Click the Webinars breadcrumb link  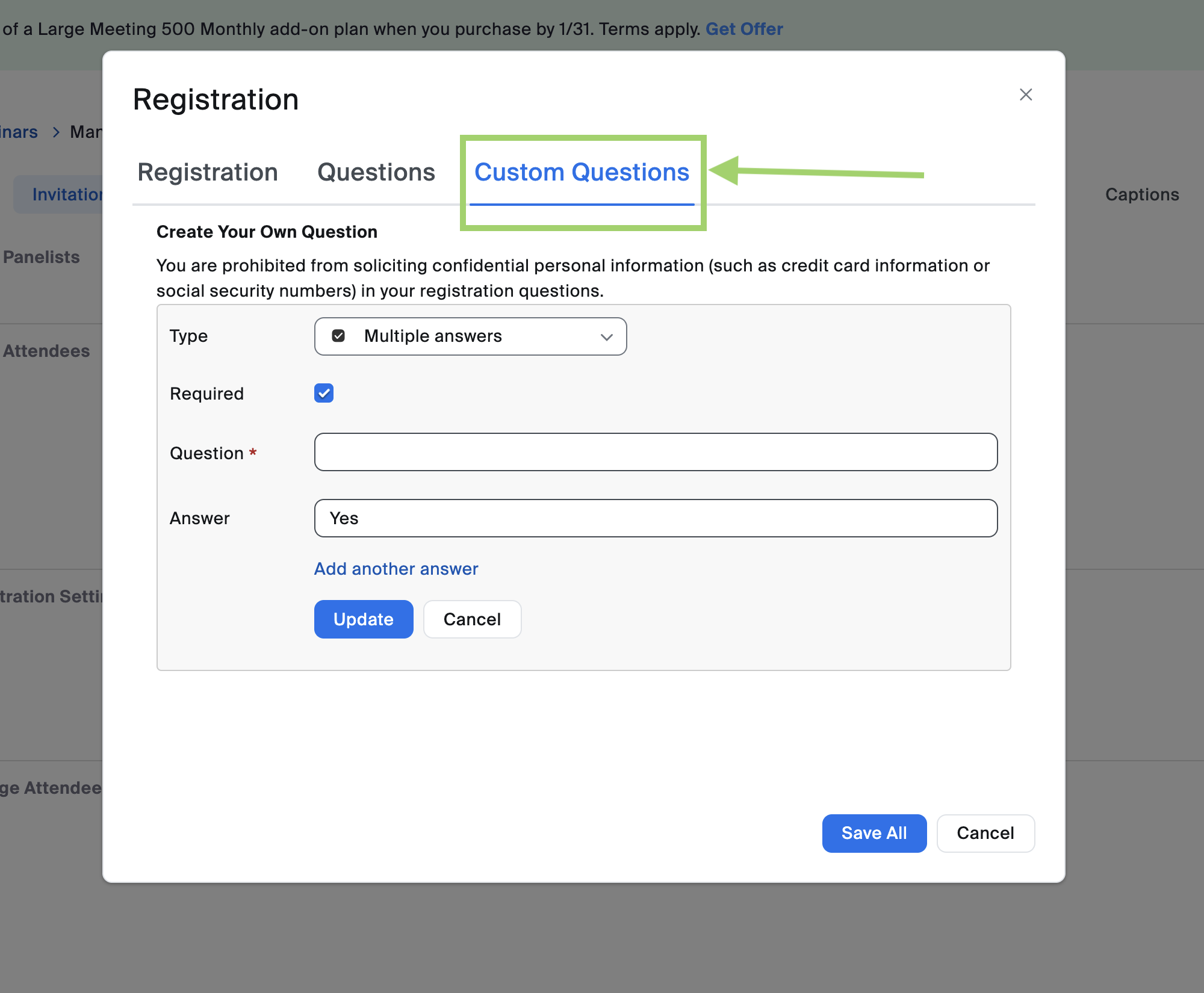(19, 132)
